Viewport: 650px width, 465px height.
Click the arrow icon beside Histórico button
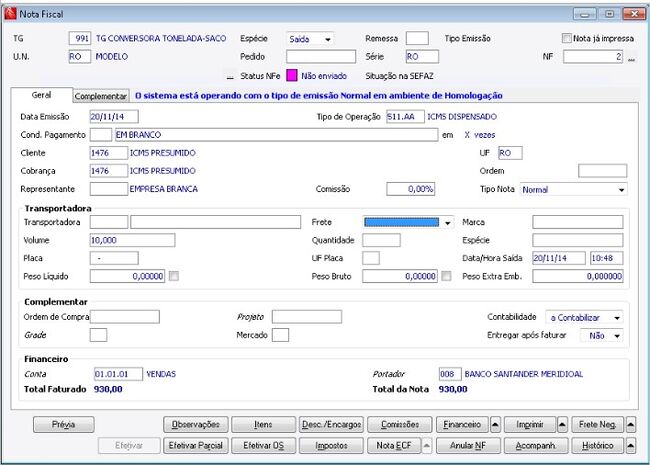click(x=631, y=446)
